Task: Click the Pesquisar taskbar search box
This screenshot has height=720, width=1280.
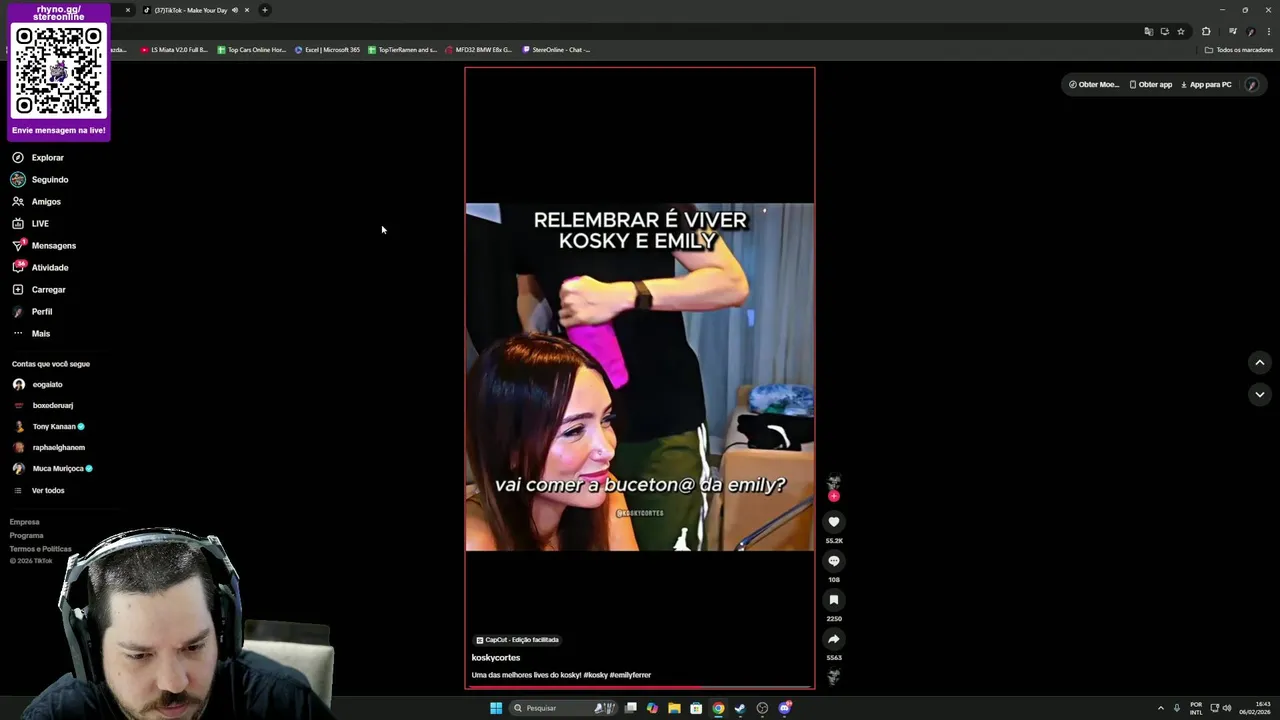Action: click(x=564, y=708)
